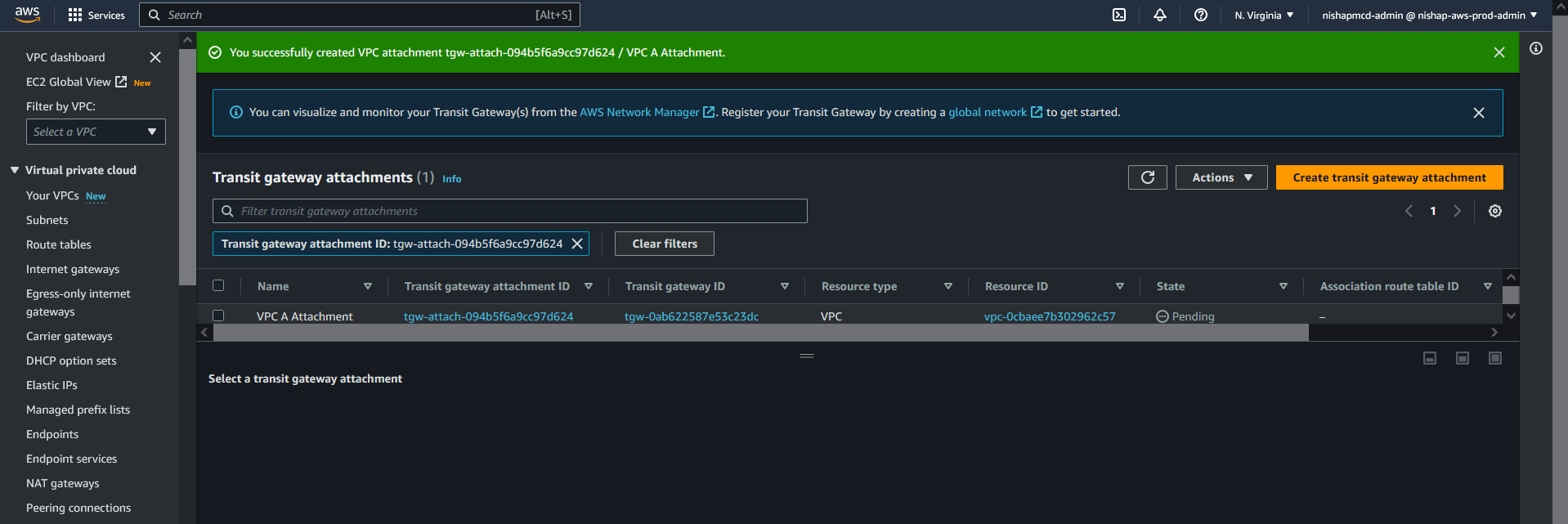Viewport: 1568px width, 524px height.
Task: Open the AWS Network Manager link
Action: click(x=639, y=112)
